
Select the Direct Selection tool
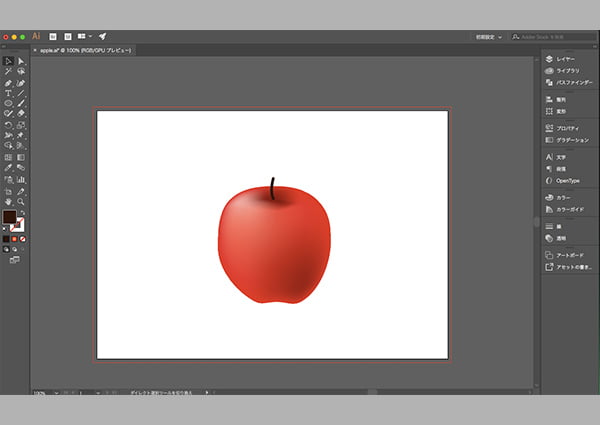pyautogui.click(x=21, y=61)
